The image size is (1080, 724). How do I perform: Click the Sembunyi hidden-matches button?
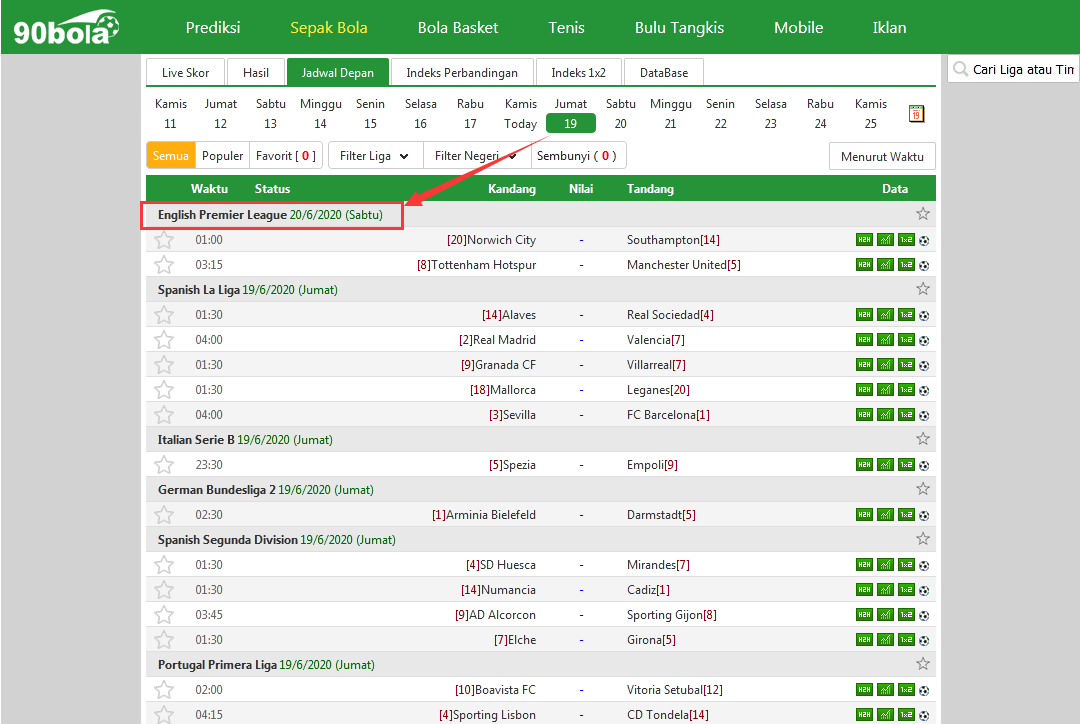577,156
